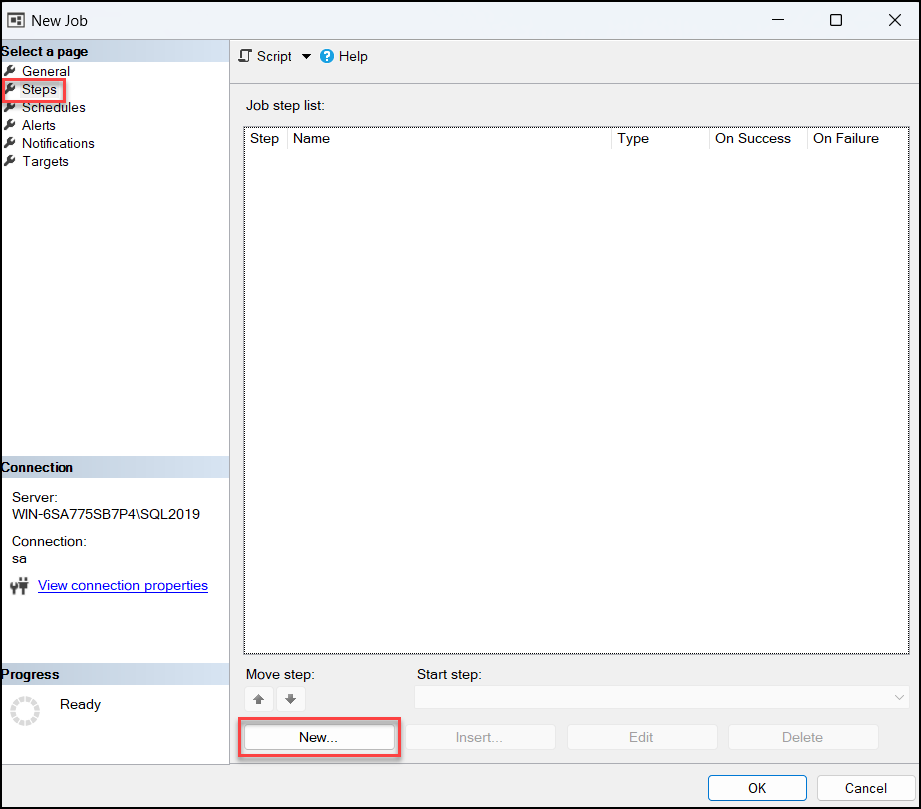Click the move step up arrow
921x809 pixels.
[x=259, y=699]
